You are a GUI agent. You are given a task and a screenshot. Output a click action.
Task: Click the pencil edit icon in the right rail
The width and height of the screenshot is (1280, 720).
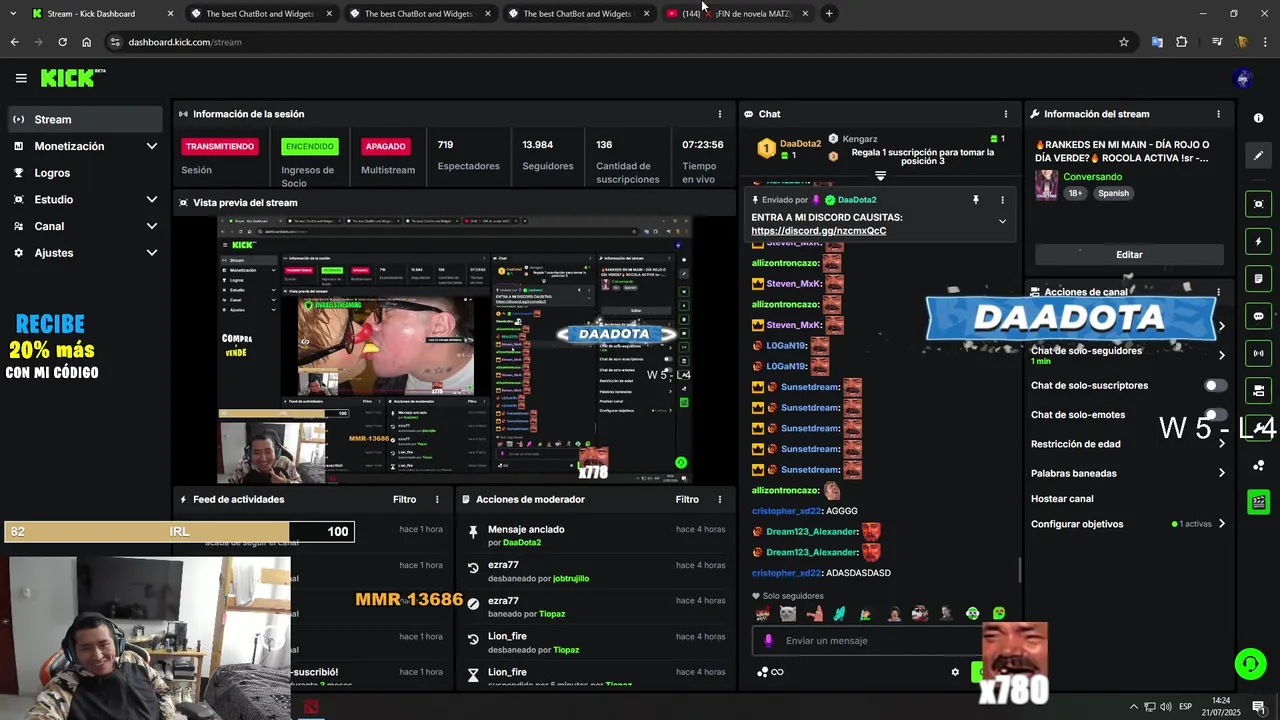pyautogui.click(x=1258, y=155)
